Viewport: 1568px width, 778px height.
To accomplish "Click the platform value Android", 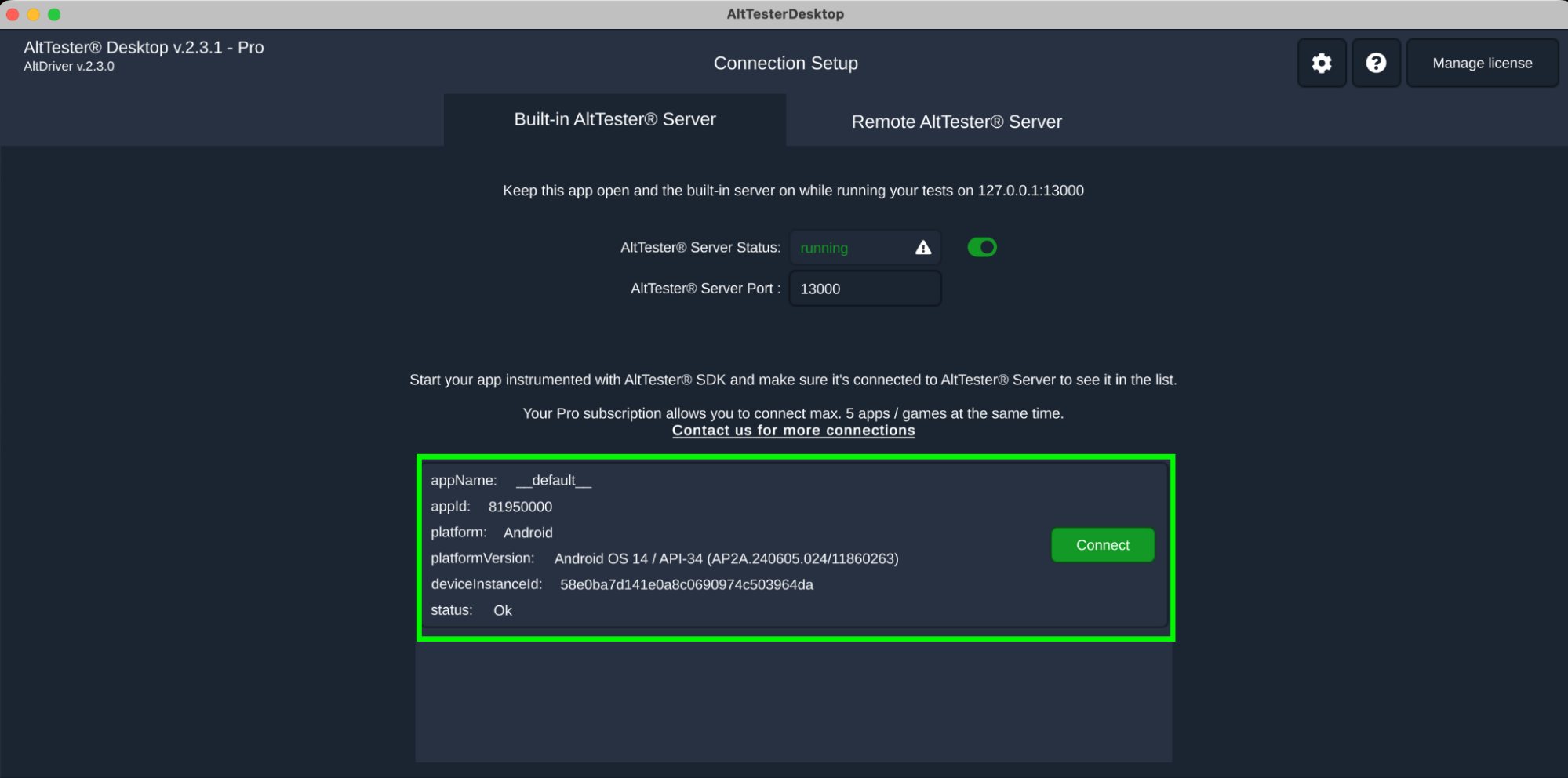I will tap(528, 533).
